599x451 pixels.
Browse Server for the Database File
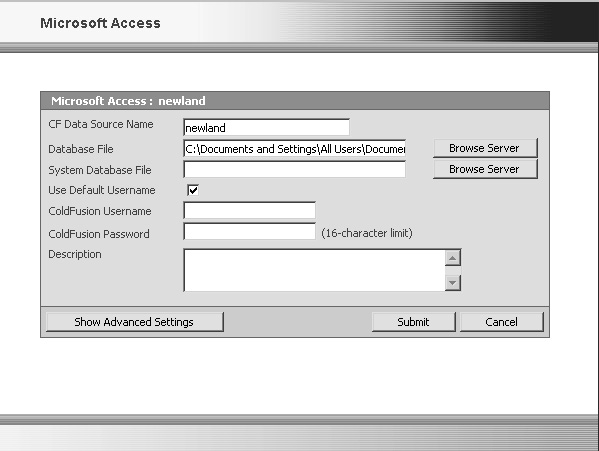click(x=485, y=148)
